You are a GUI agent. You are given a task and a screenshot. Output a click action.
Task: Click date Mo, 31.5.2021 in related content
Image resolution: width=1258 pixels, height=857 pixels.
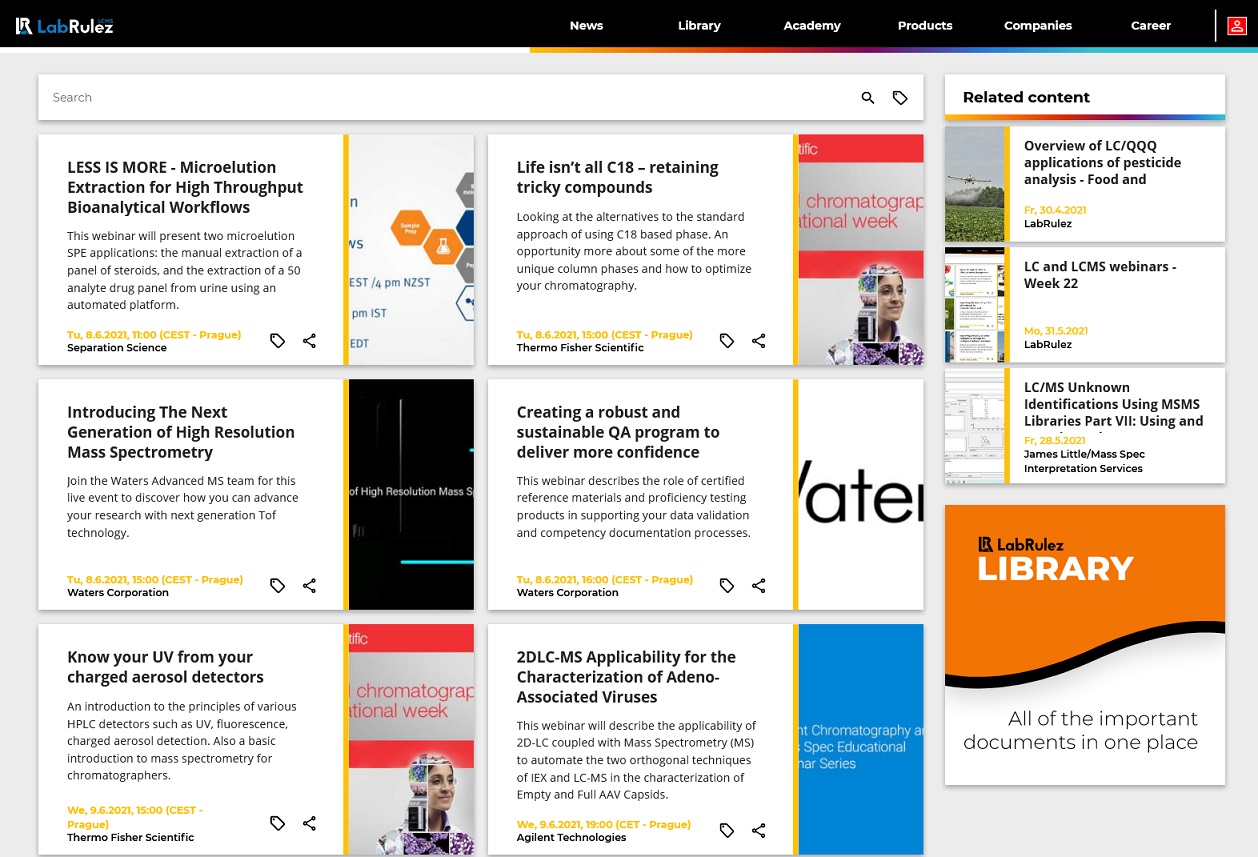coord(1056,331)
